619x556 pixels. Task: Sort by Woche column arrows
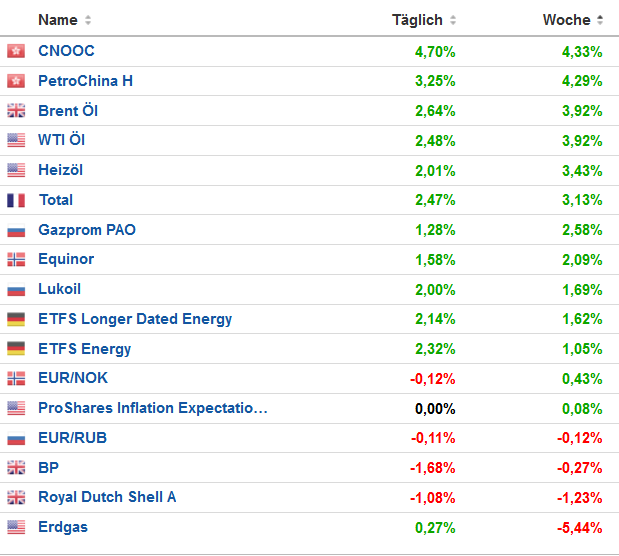pyautogui.click(x=600, y=20)
